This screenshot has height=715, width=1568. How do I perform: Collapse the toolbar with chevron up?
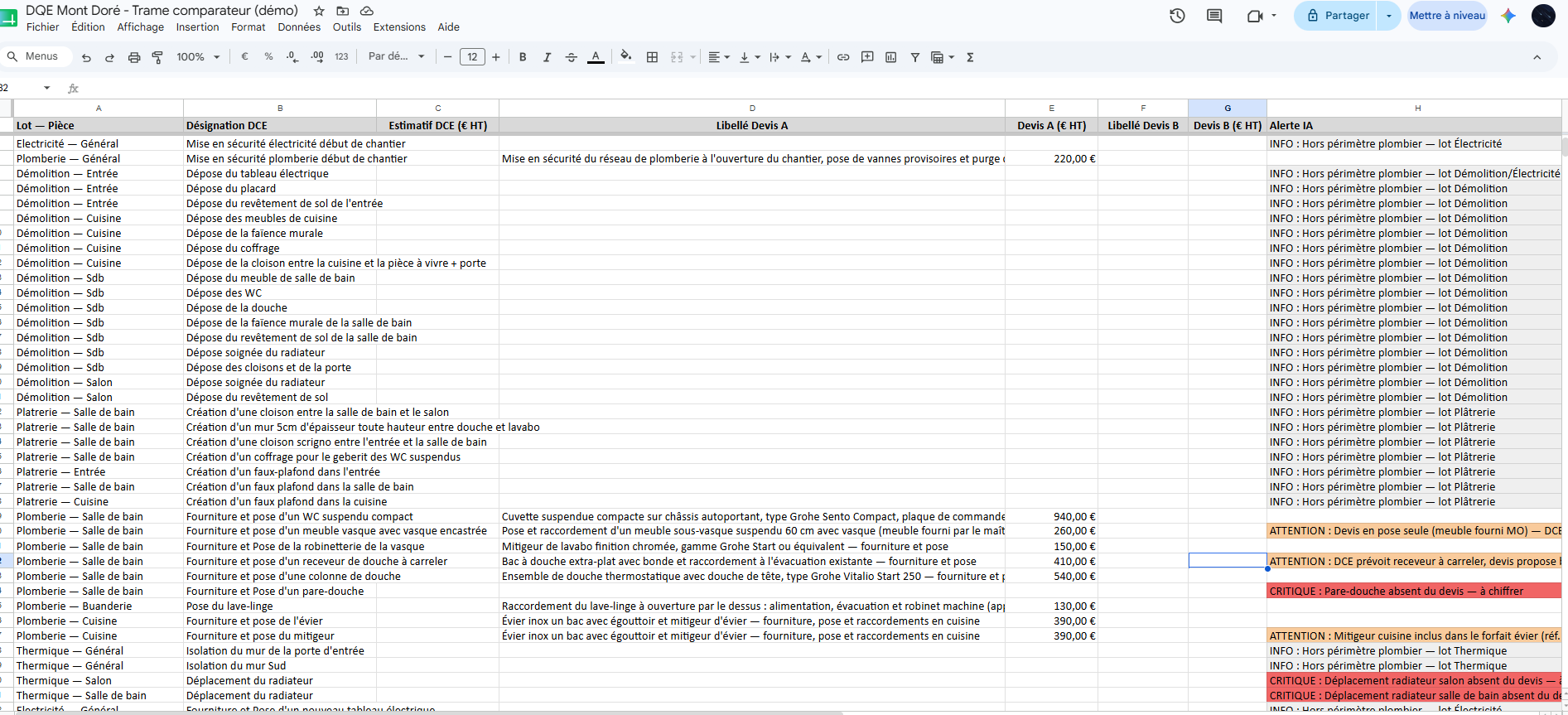coord(1537,57)
